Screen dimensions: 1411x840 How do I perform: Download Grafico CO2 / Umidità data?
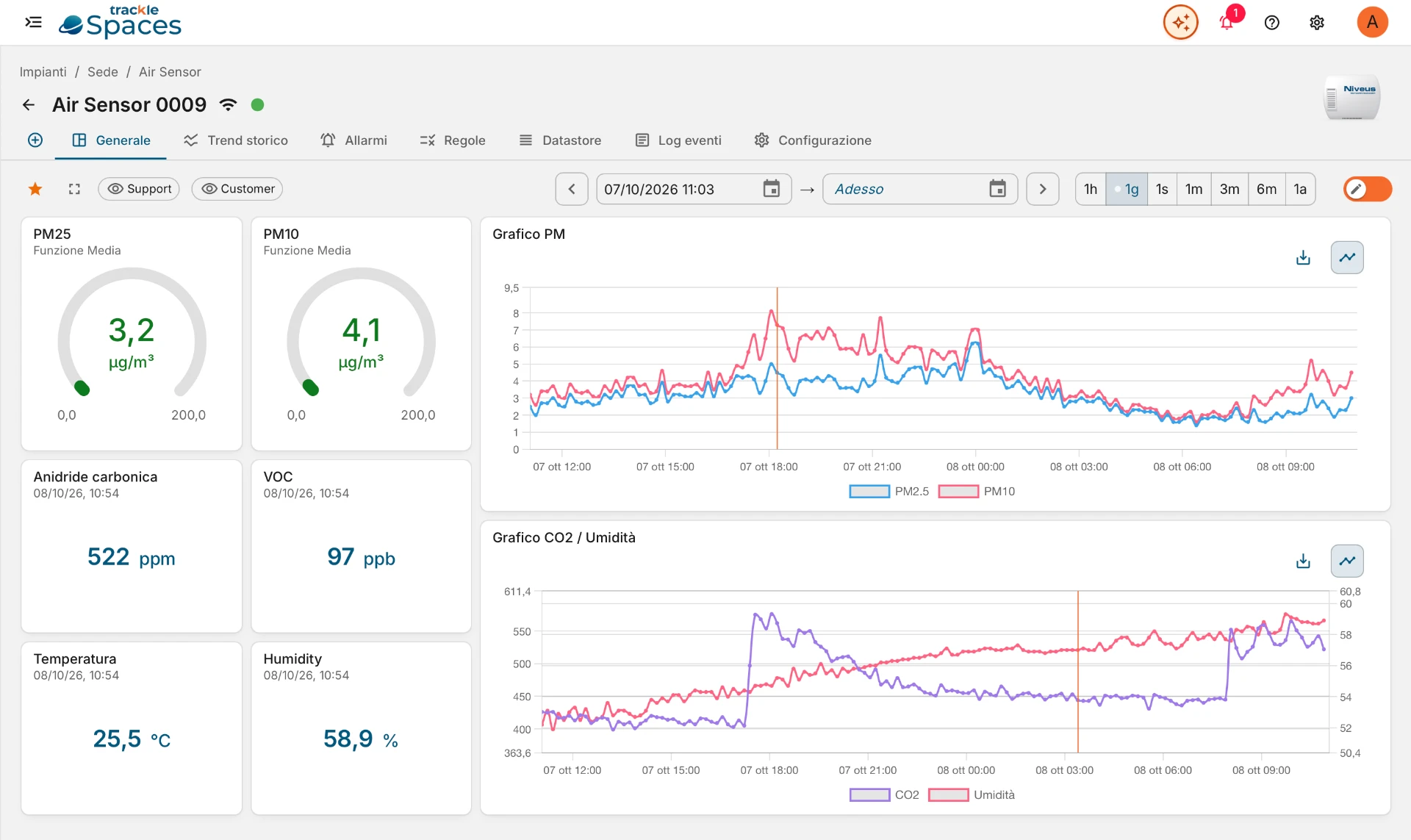(1303, 561)
